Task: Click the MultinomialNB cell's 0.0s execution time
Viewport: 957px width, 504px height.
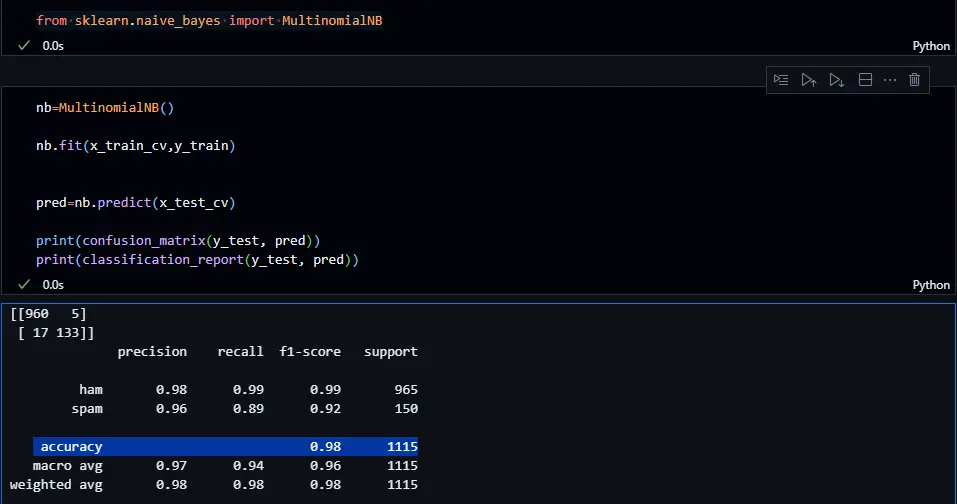Action: click(x=53, y=285)
